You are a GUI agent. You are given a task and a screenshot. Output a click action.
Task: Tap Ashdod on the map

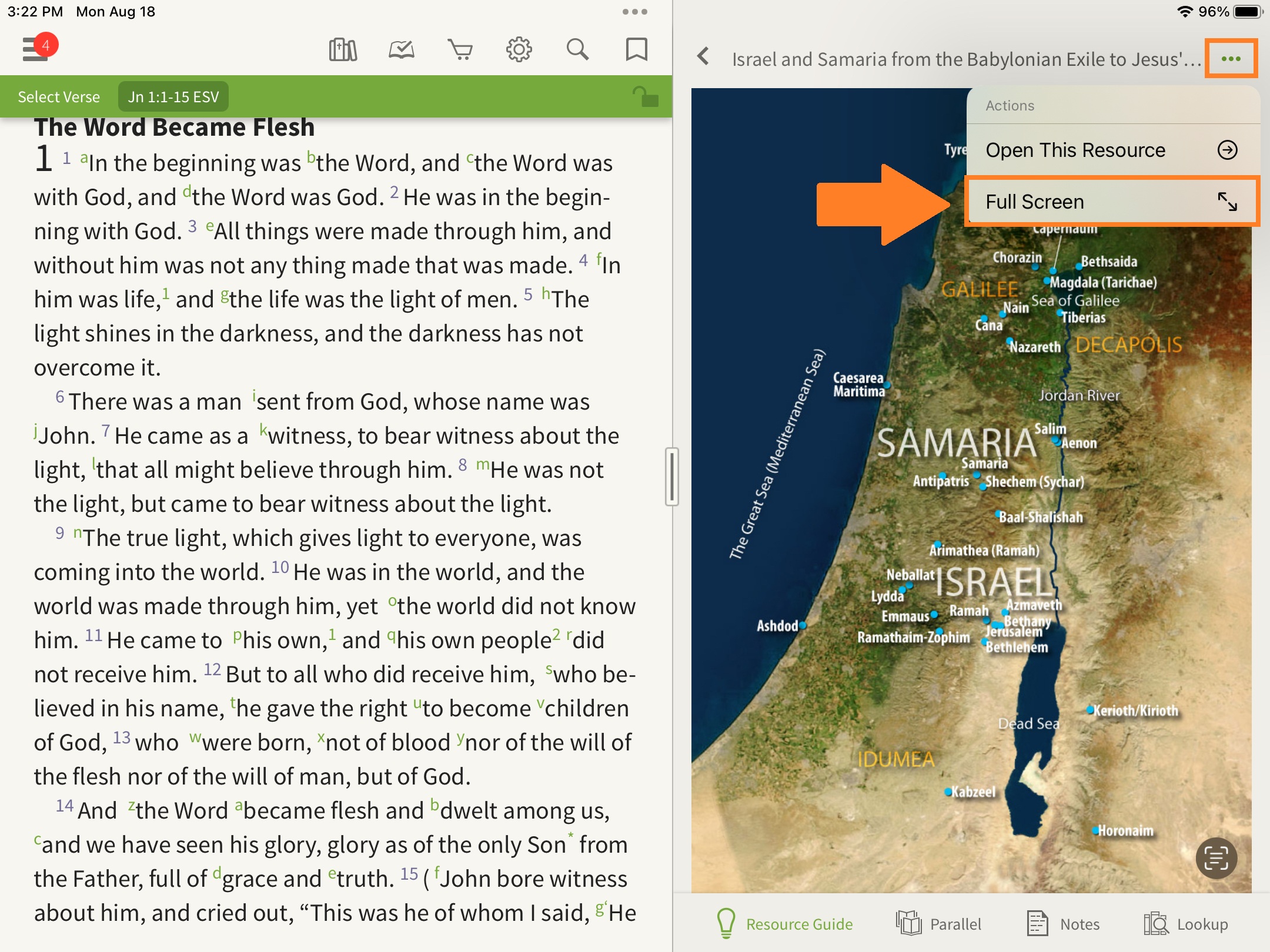coord(777,626)
